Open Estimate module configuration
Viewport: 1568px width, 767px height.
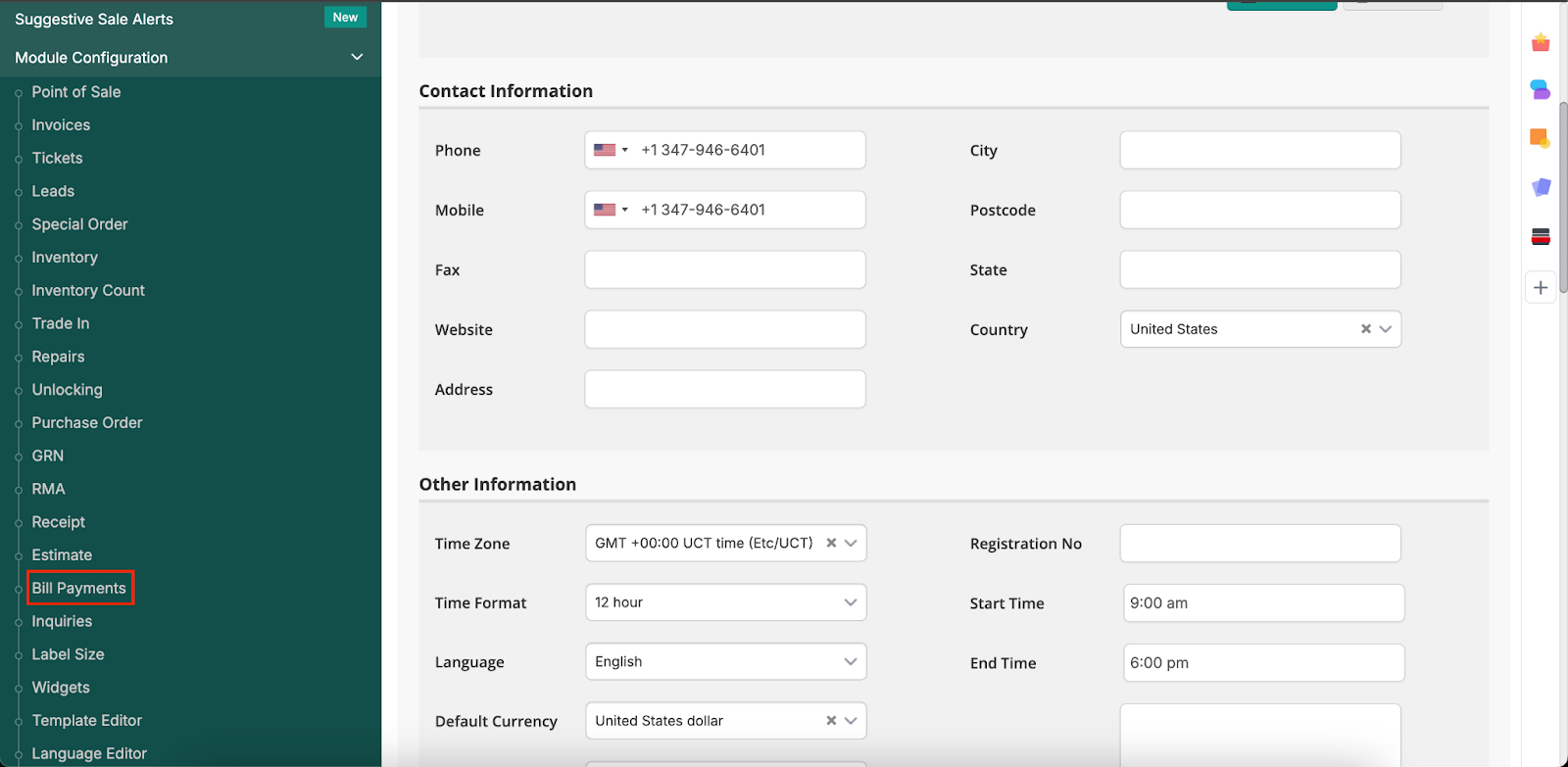tap(62, 555)
